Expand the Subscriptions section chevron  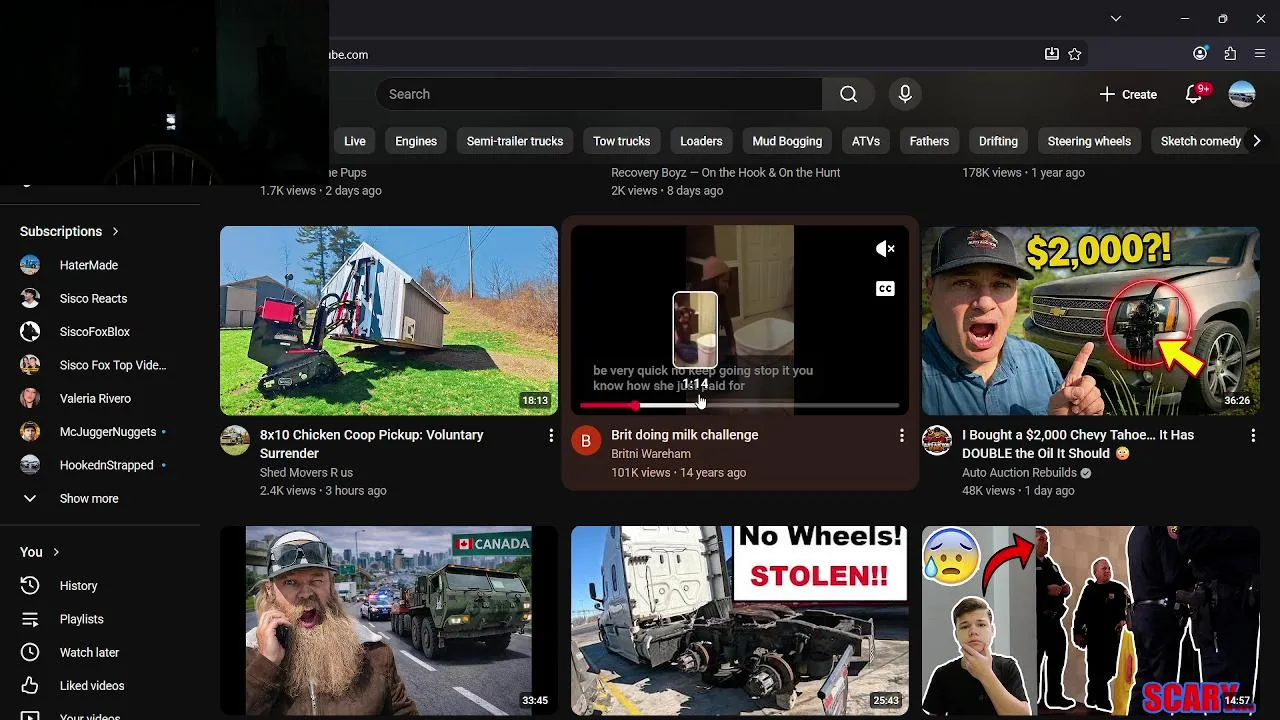coord(115,231)
